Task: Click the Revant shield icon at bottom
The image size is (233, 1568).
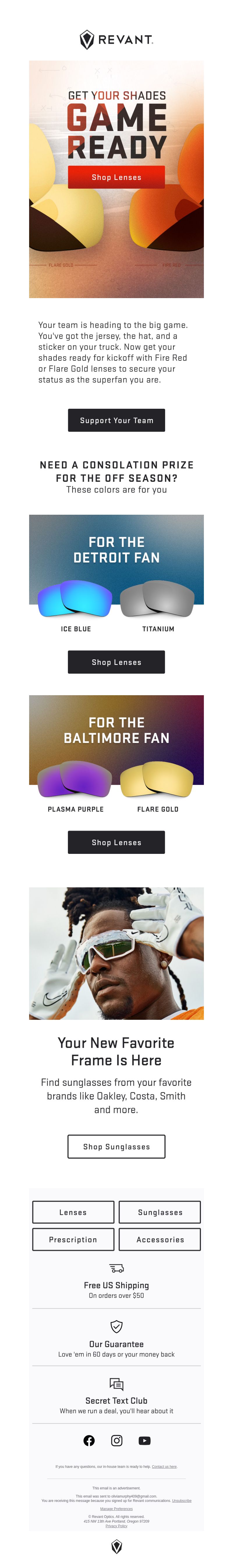Action: [x=117, y=1547]
